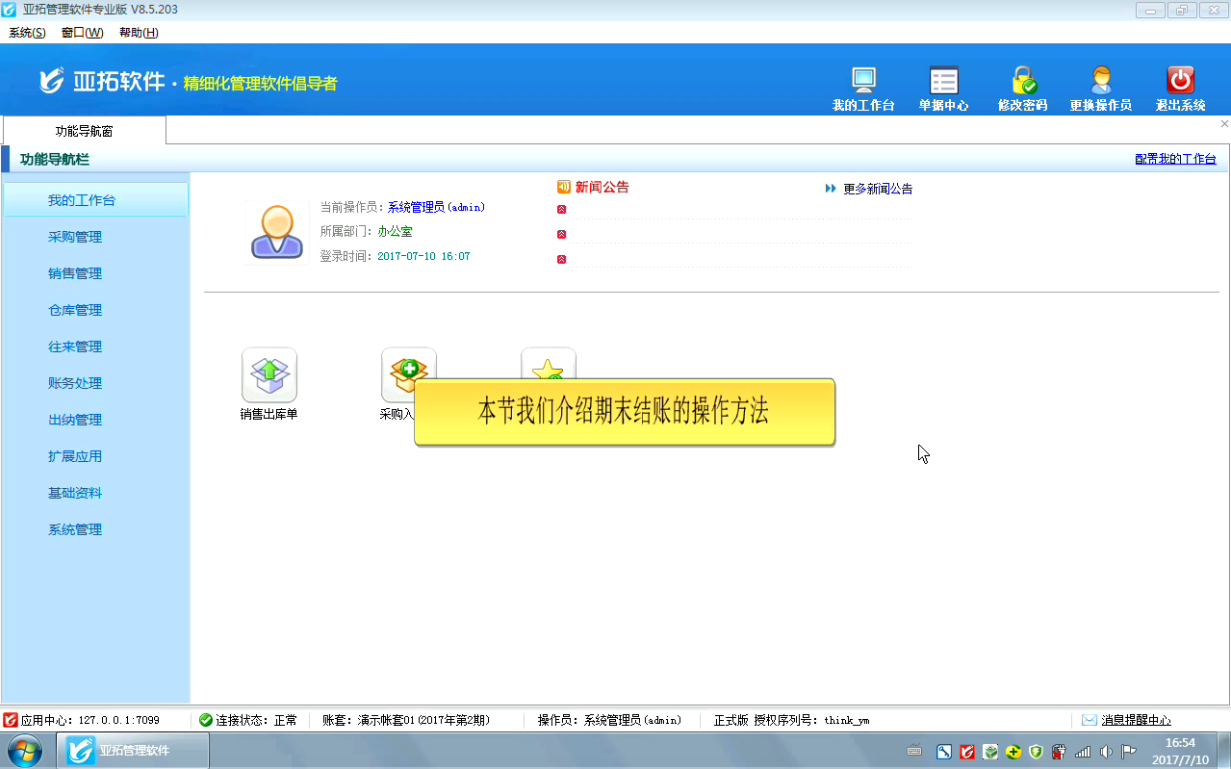Open the 帮助(H) menu
This screenshot has height=769, width=1231.
[x=138, y=33]
